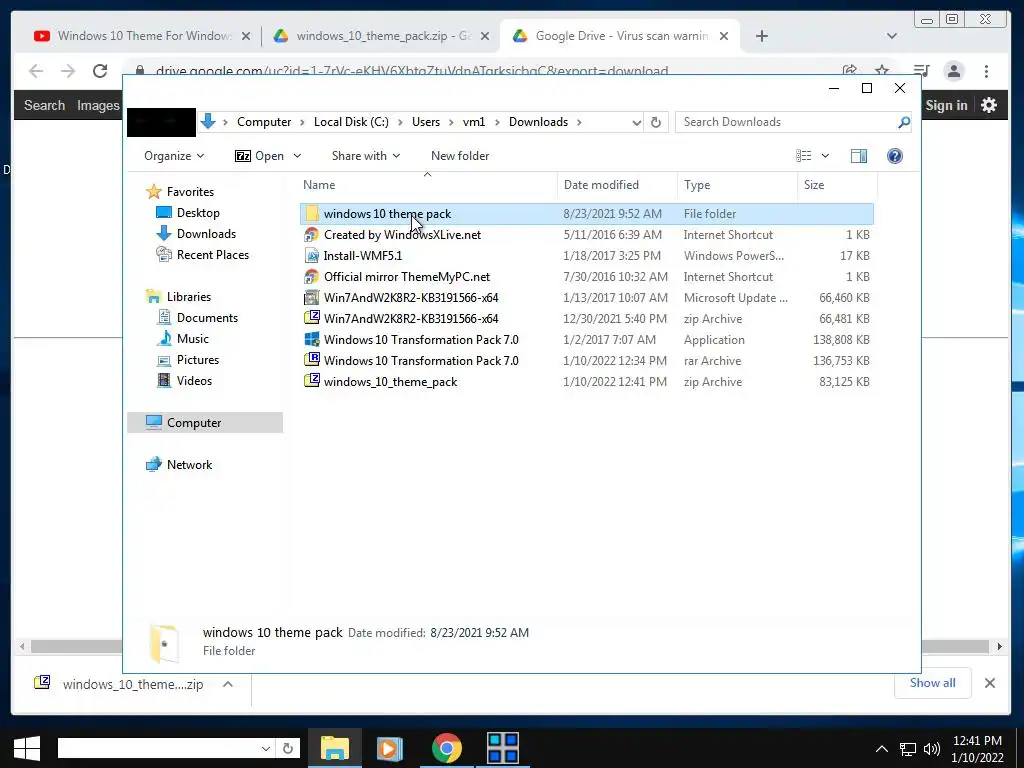Select the Created by WindowsXLive.net shortcut icon
1024x768 pixels.
312,235
